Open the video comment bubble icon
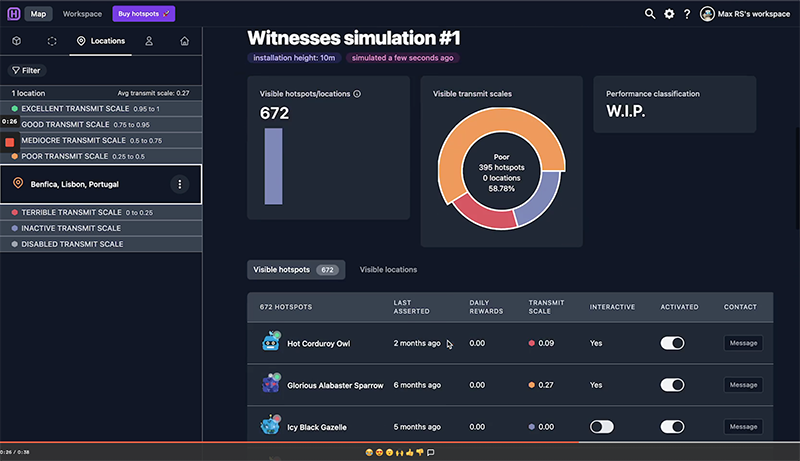 pos(431,452)
